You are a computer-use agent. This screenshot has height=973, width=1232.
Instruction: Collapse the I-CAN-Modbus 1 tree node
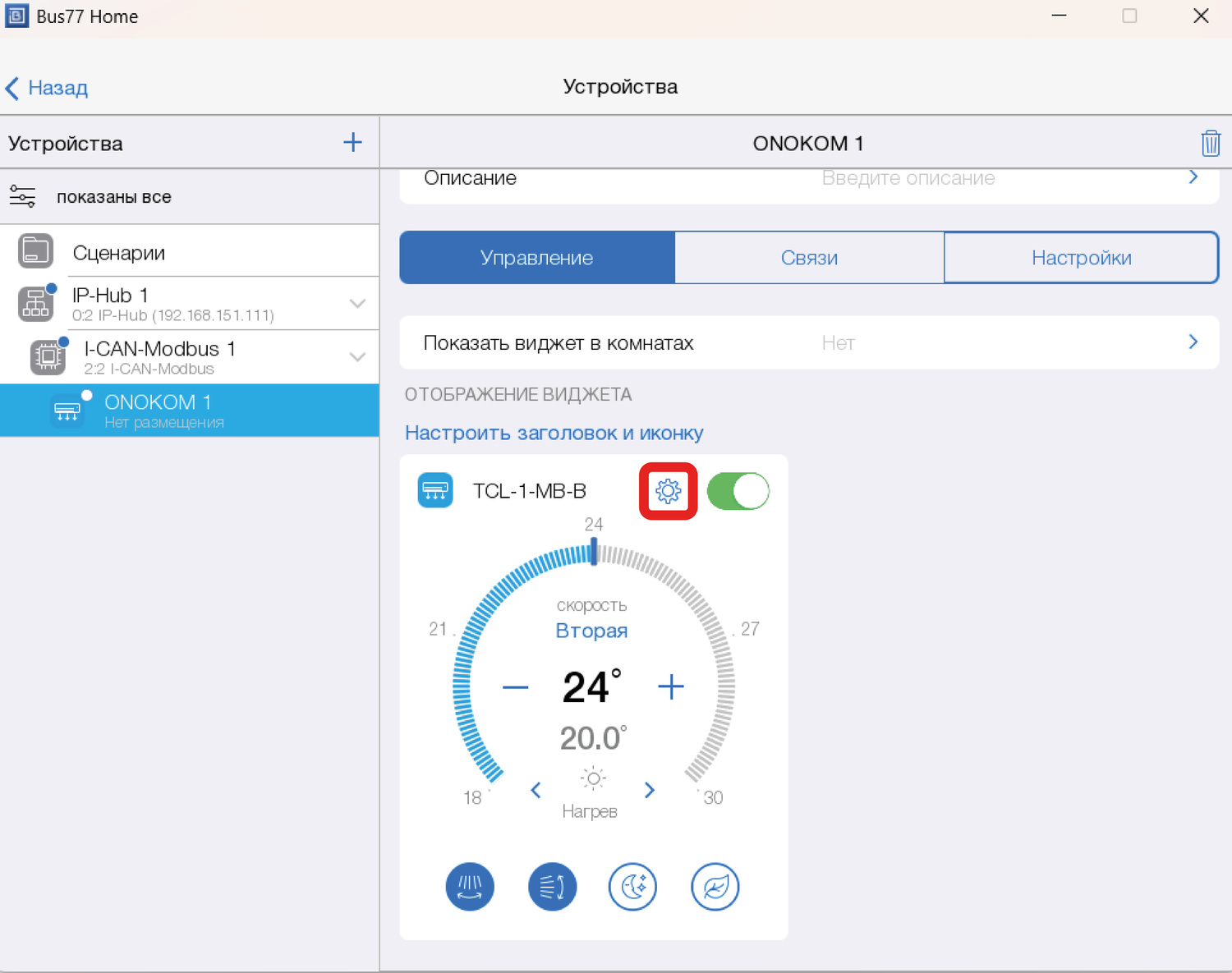click(x=357, y=357)
